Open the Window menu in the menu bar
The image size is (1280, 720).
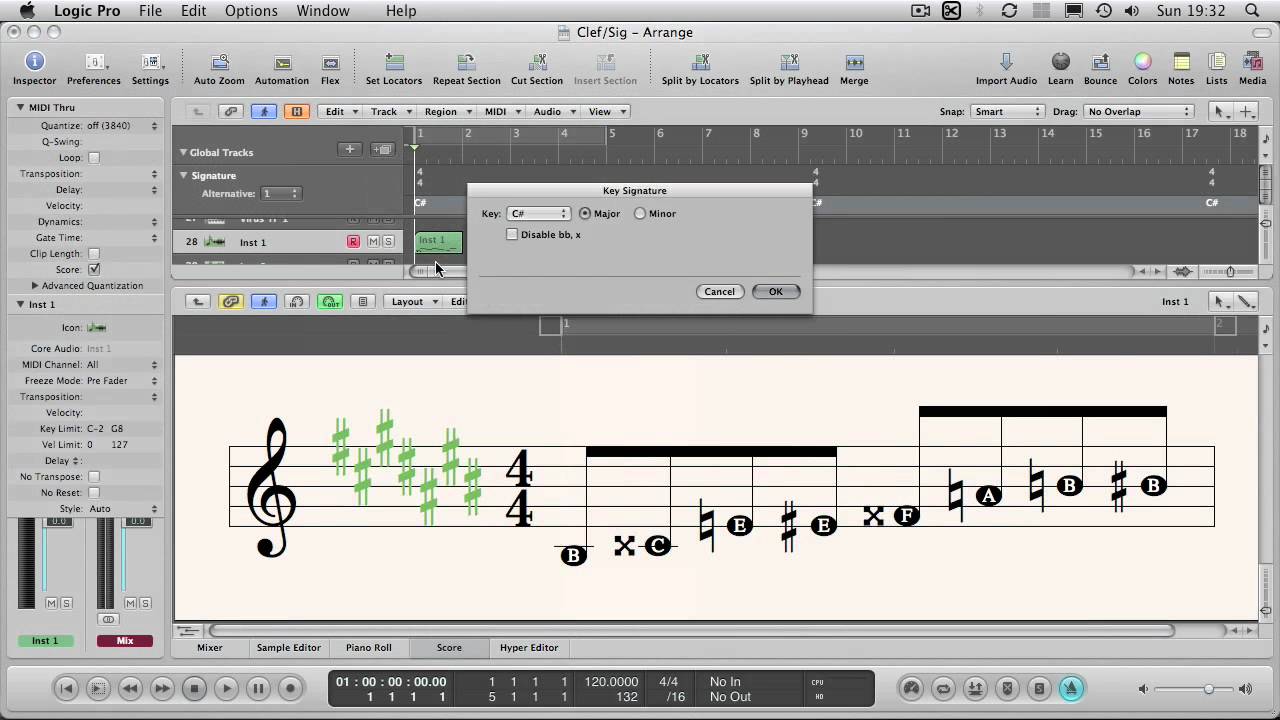pos(323,11)
